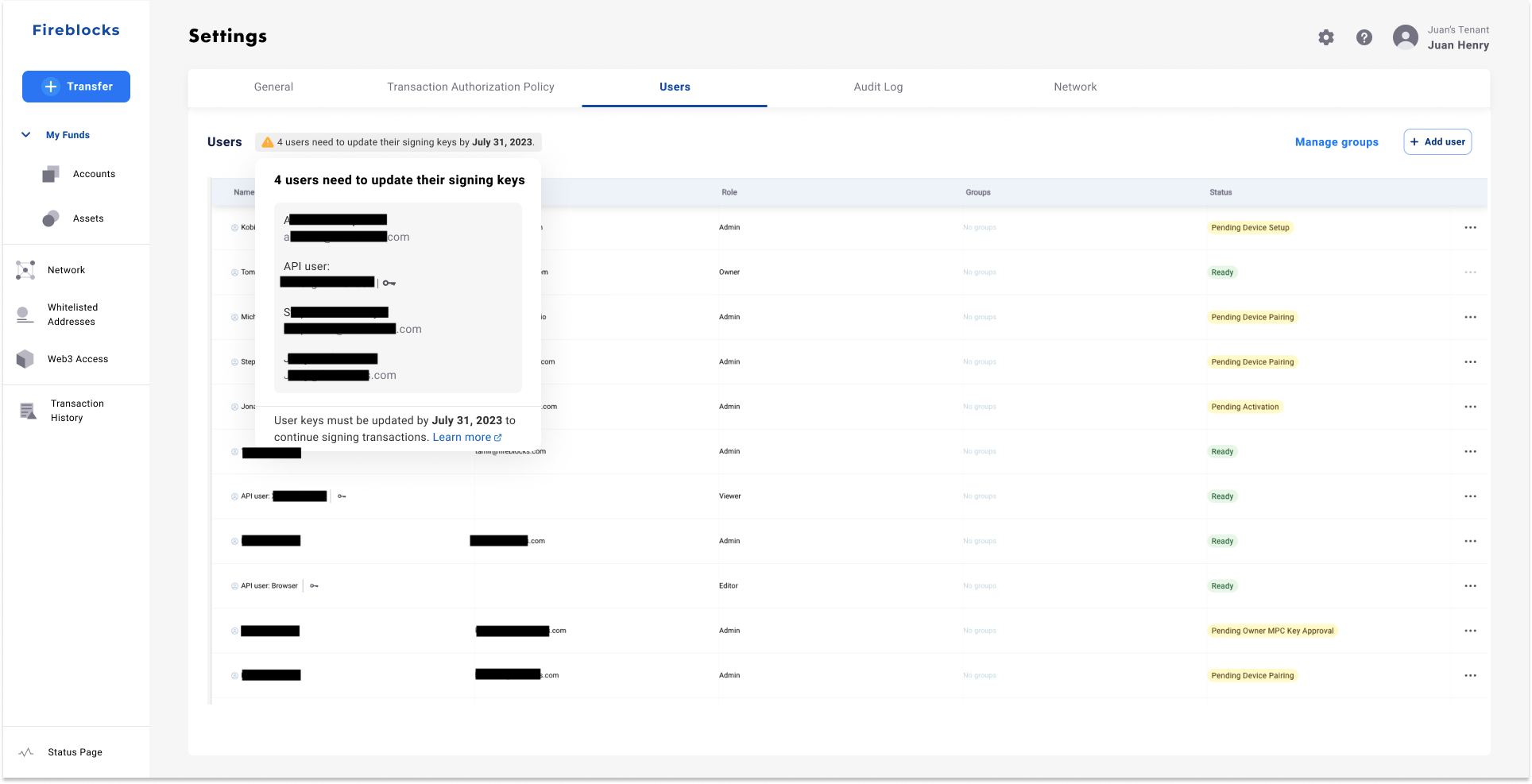Click the user icon in the Tom row

pyautogui.click(x=234, y=272)
